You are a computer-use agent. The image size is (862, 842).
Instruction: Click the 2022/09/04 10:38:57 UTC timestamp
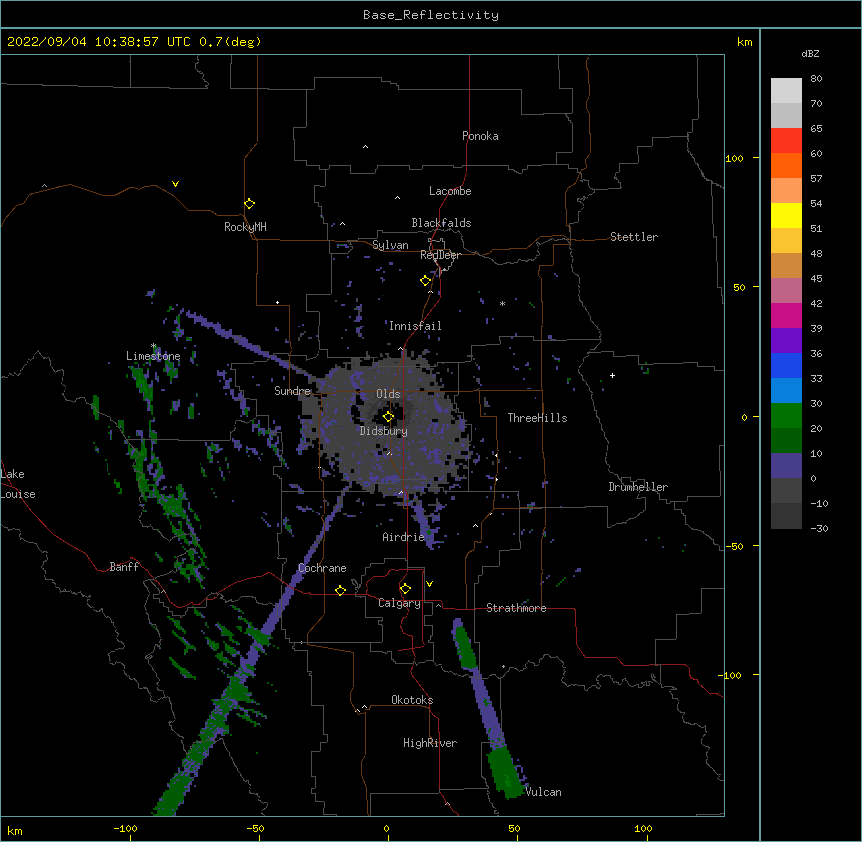click(x=98, y=42)
